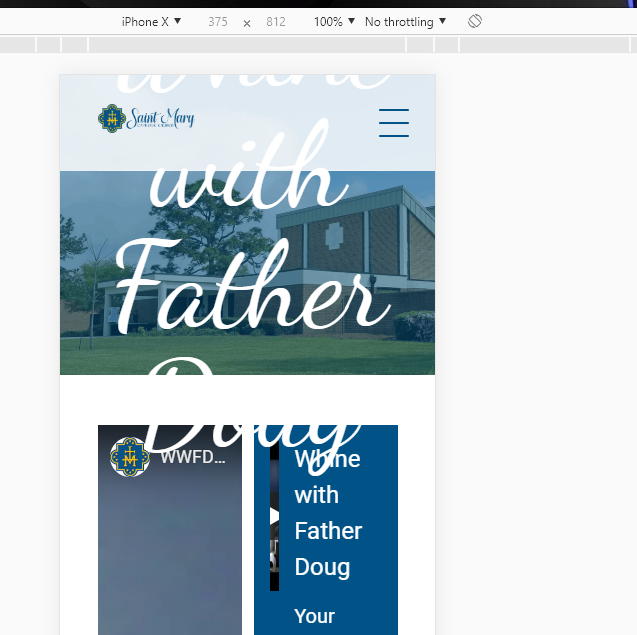637x635 pixels.
Task: Open the hamburger navigation menu
Action: (x=394, y=123)
